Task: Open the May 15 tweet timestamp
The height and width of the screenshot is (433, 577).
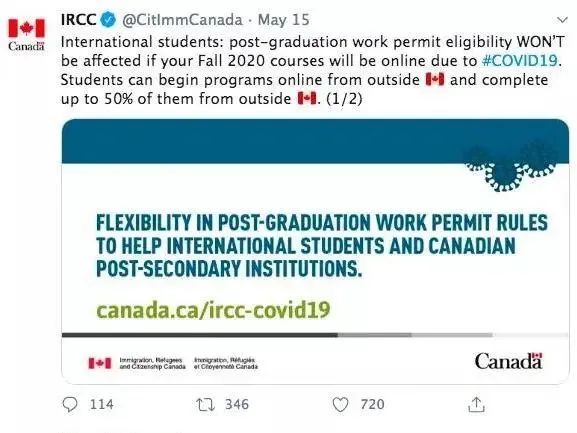Action: [283, 20]
